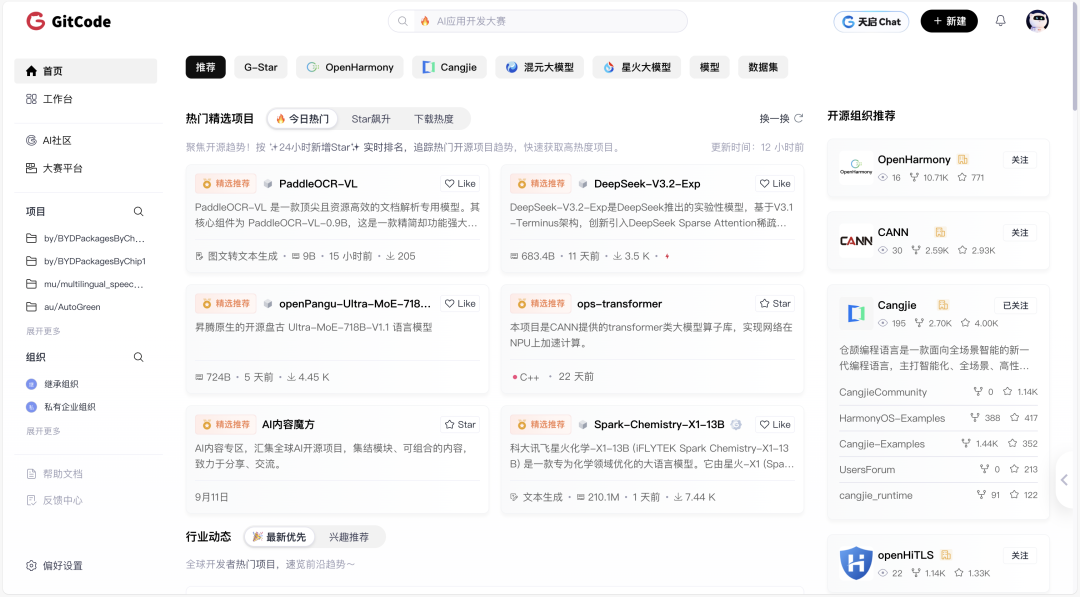Follow OpenHarmony via 关注 button
1080x597 pixels.
coord(1019,159)
